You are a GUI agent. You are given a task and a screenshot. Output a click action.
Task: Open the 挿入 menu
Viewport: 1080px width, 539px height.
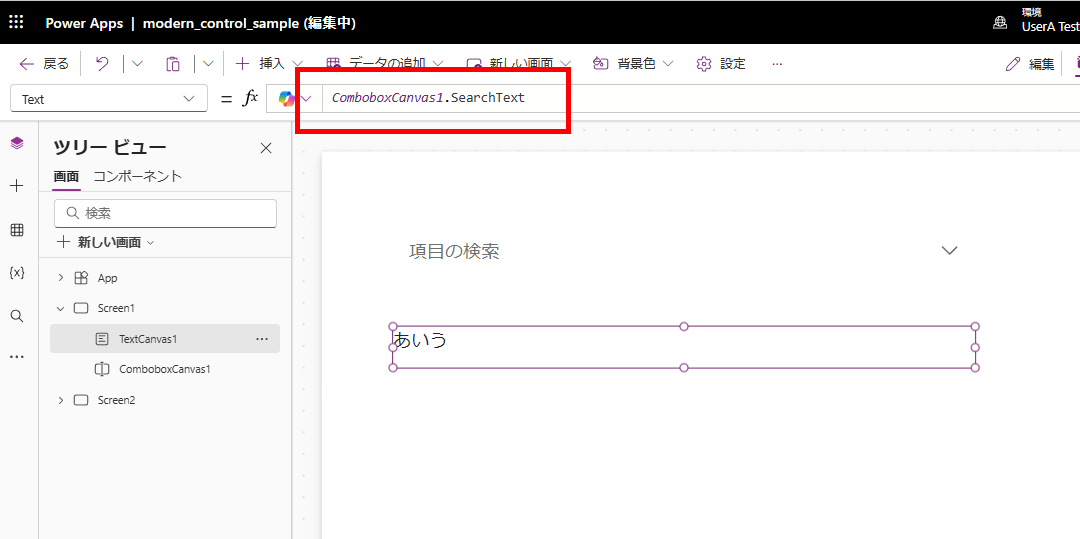(x=262, y=64)
